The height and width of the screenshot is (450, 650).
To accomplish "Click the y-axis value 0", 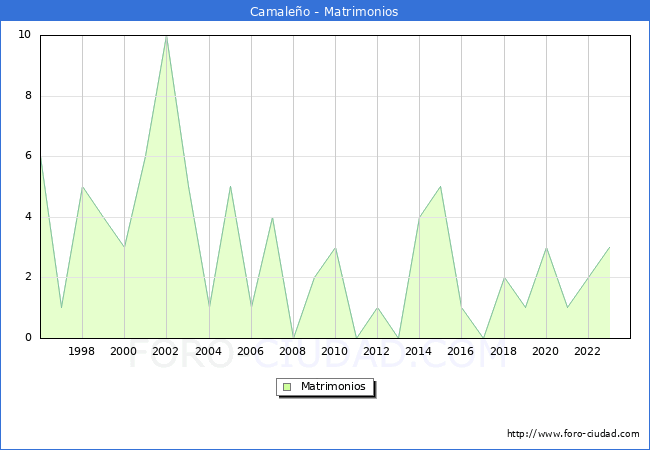I will pos(28,337).
